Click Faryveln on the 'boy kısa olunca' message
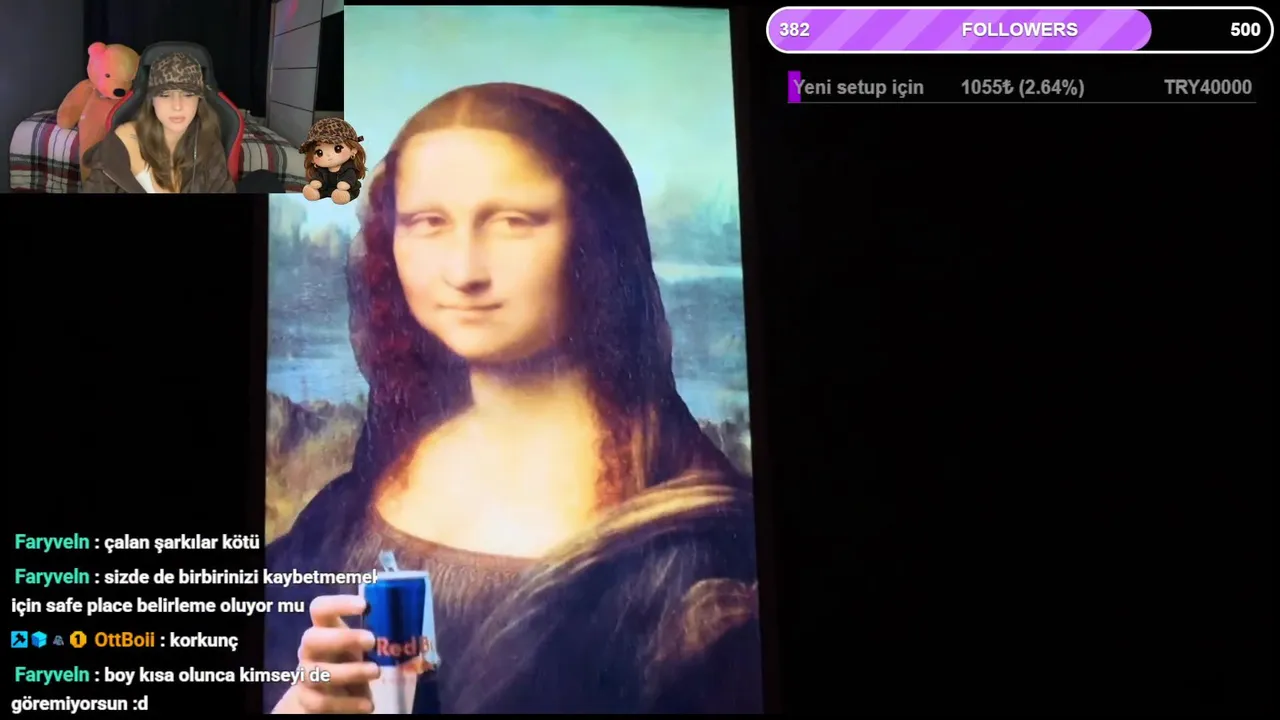 52,675
